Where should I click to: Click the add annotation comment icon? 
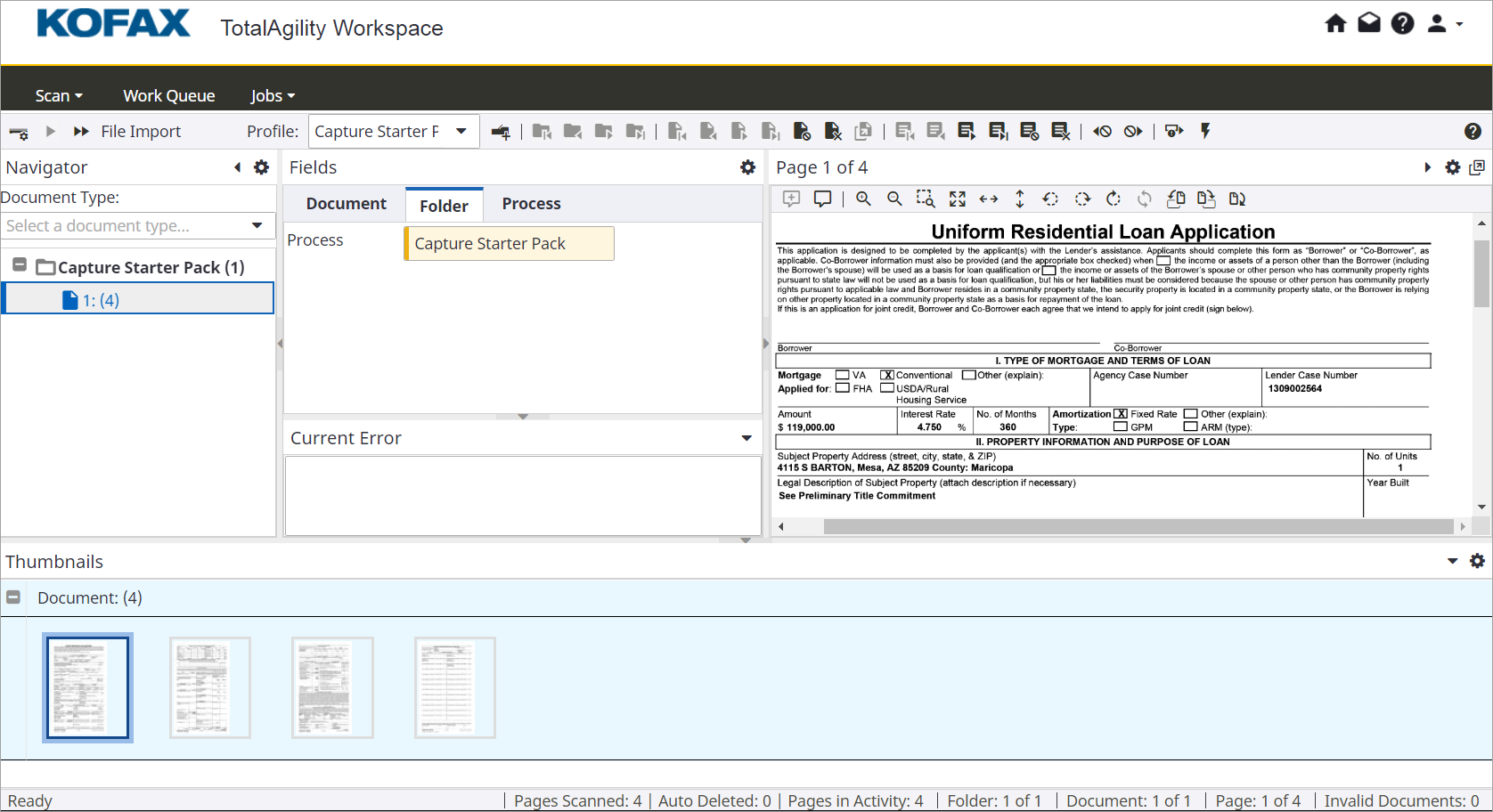point(791,199)
